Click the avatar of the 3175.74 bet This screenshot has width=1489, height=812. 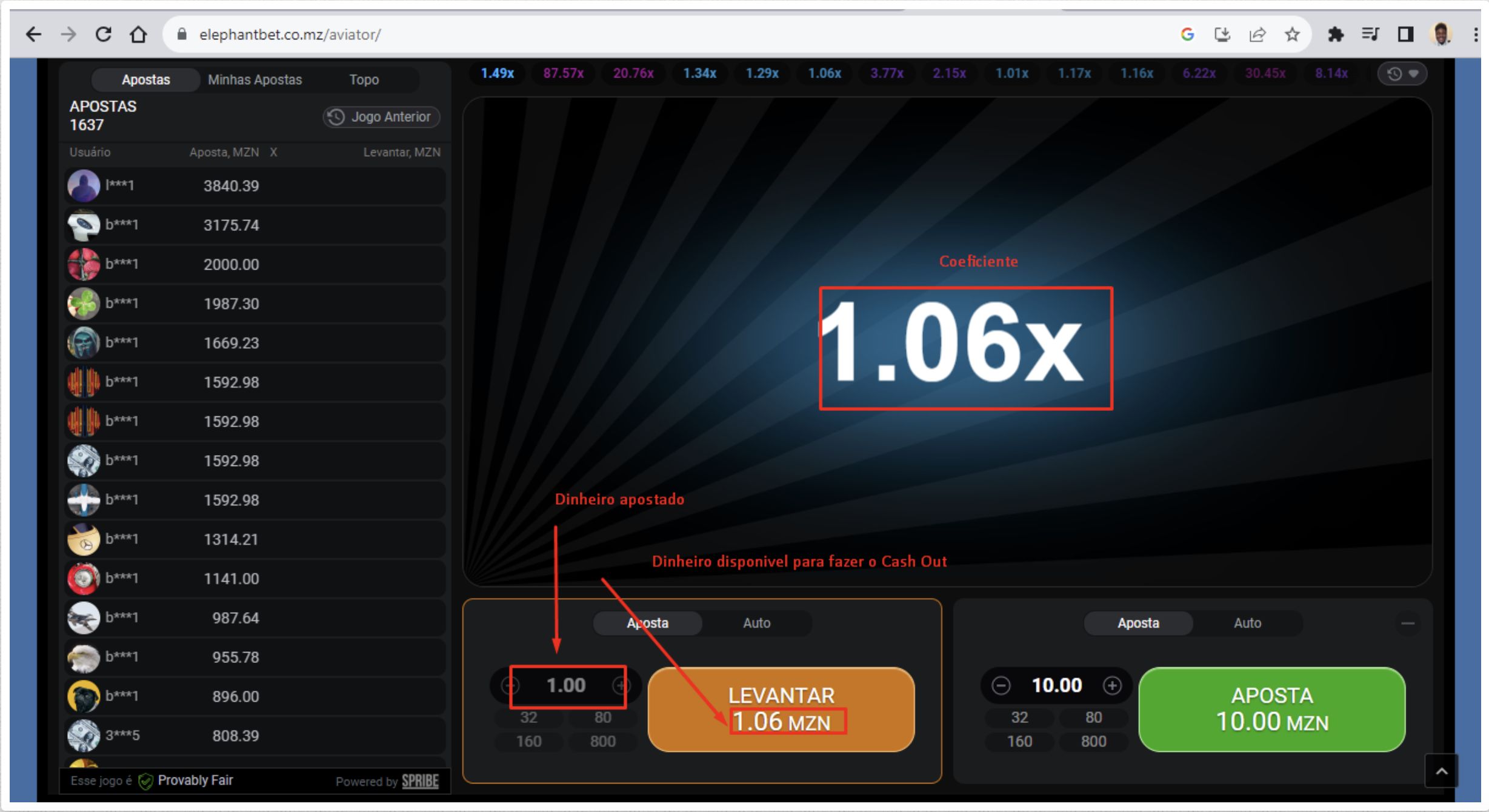84,225
